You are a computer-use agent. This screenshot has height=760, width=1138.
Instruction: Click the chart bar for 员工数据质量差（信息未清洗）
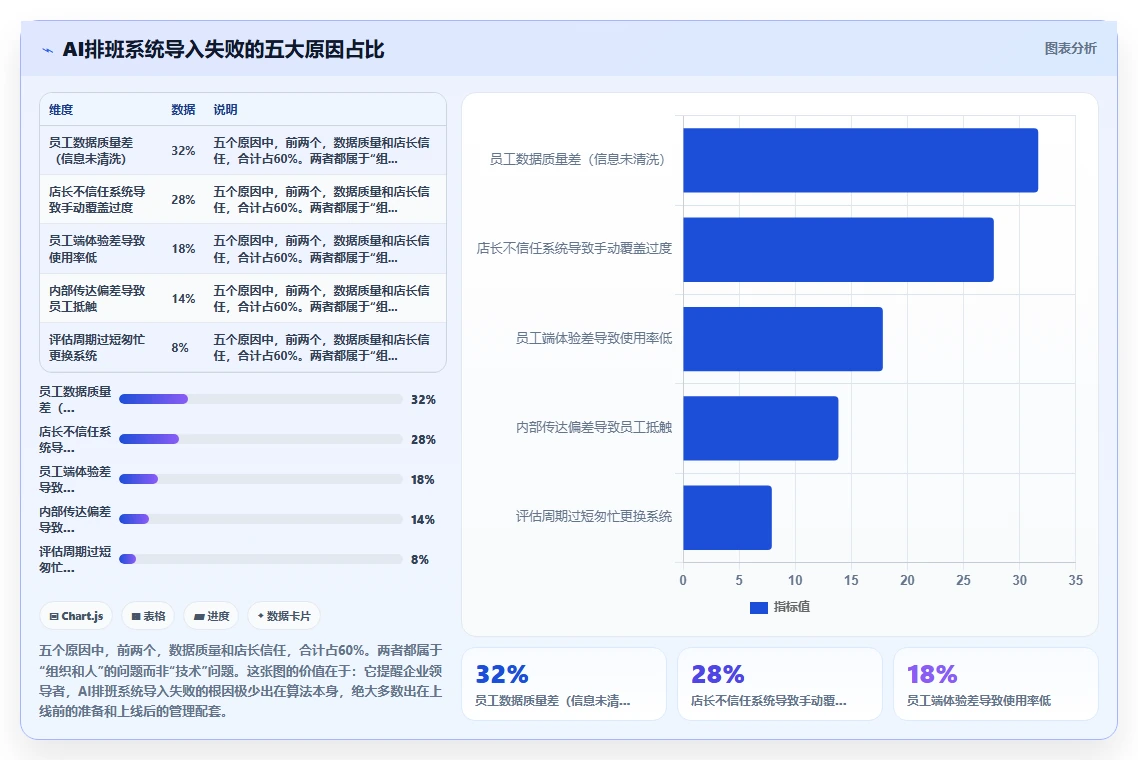(860, 160)
